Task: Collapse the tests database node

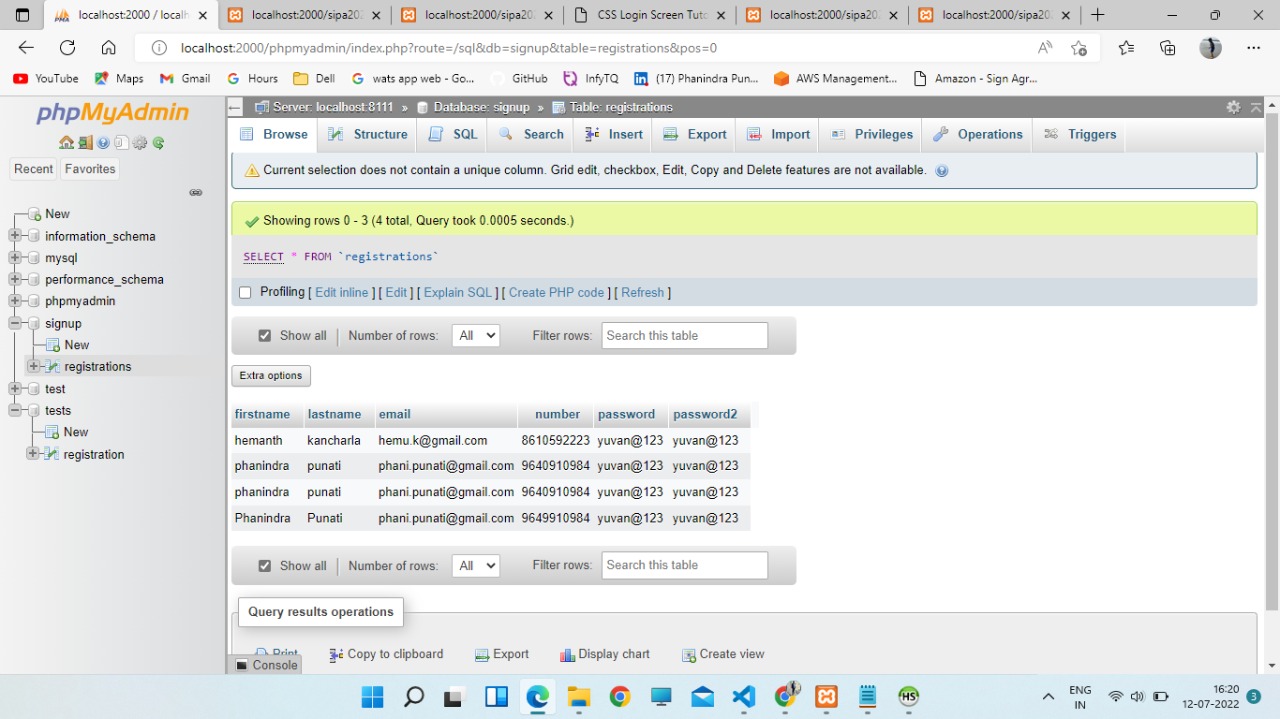Action: [x=15, y=410]
